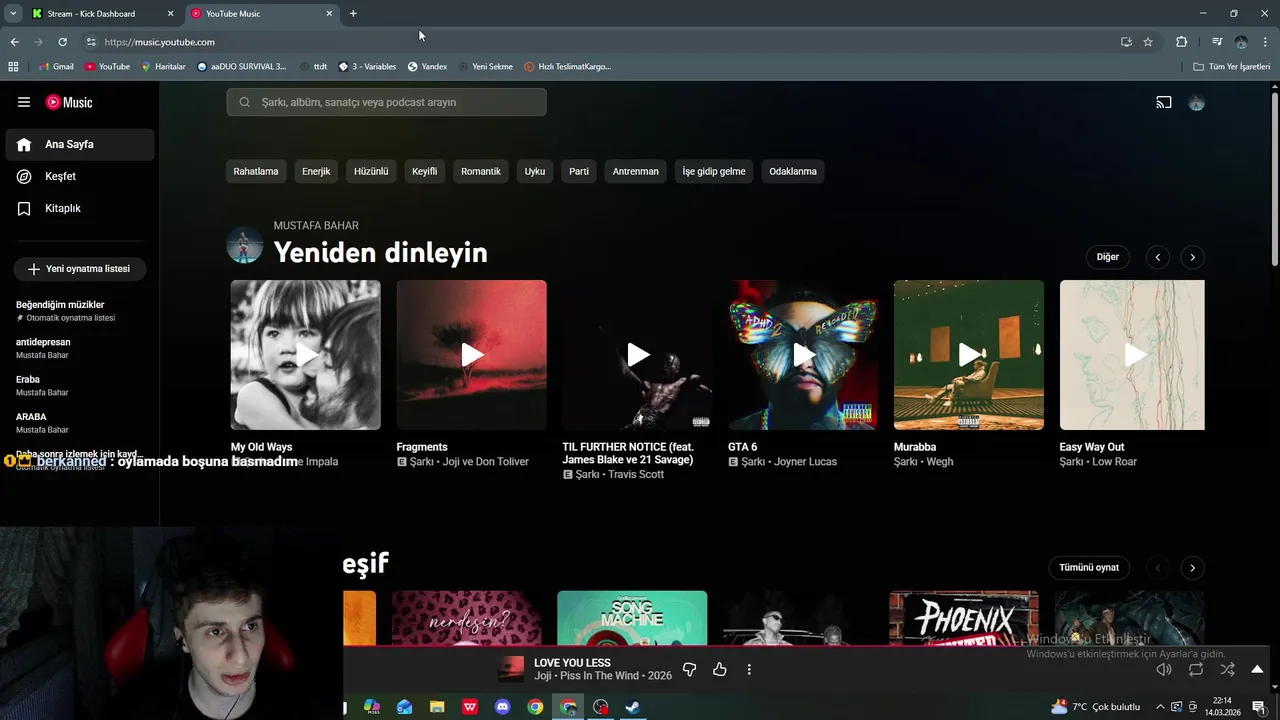
Task: Open the account avatar menu
Action: pos(1196,102)
